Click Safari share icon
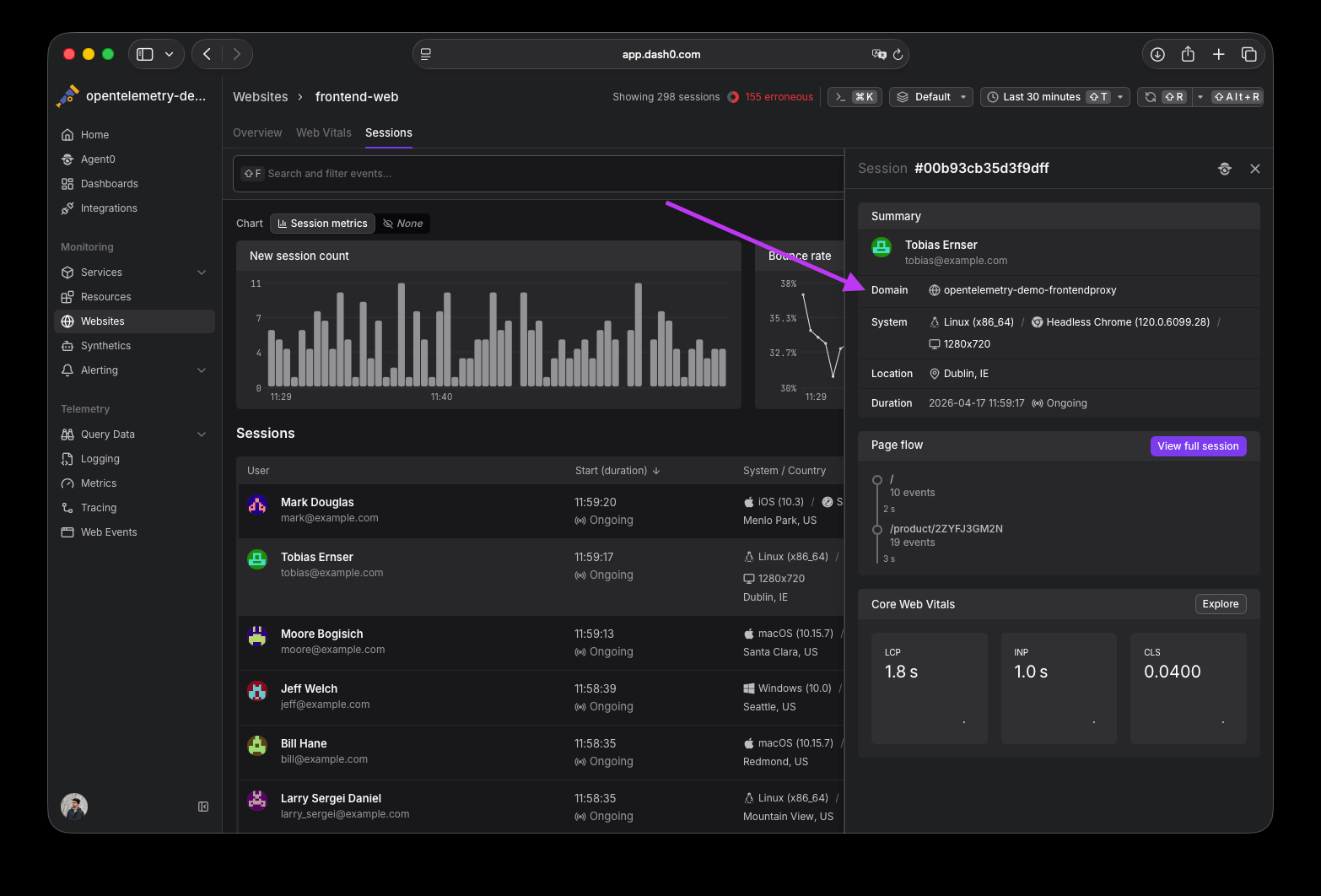The width and height of the screenshot is (1321, 896). tap(1188, 54)
